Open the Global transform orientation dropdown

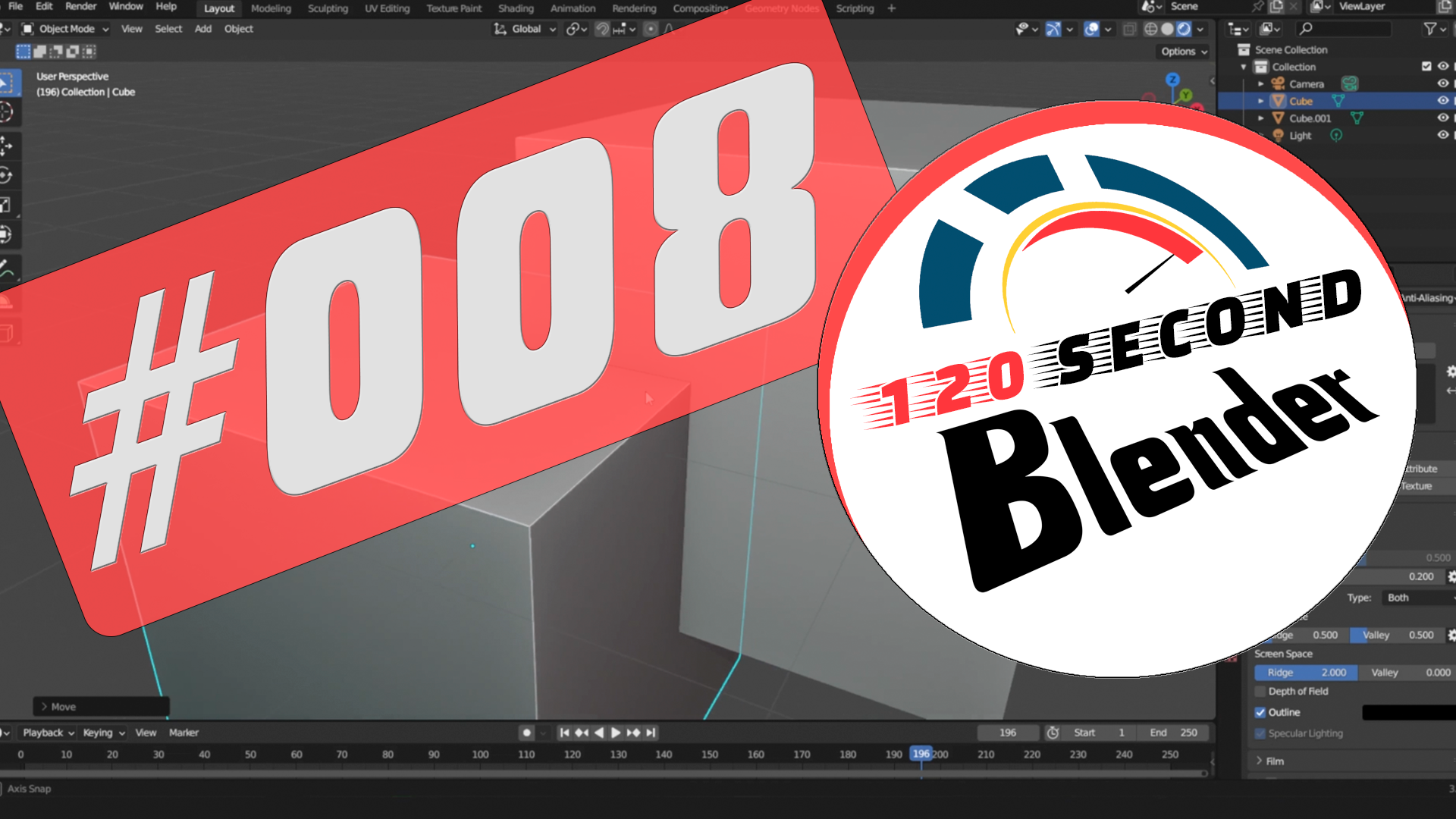click(525, 29)
